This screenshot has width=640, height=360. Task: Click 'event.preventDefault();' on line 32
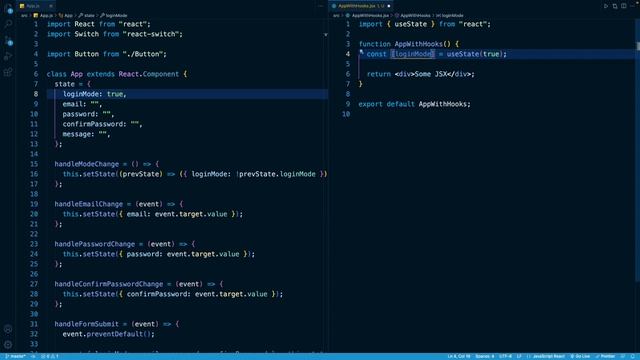point(109,334)
